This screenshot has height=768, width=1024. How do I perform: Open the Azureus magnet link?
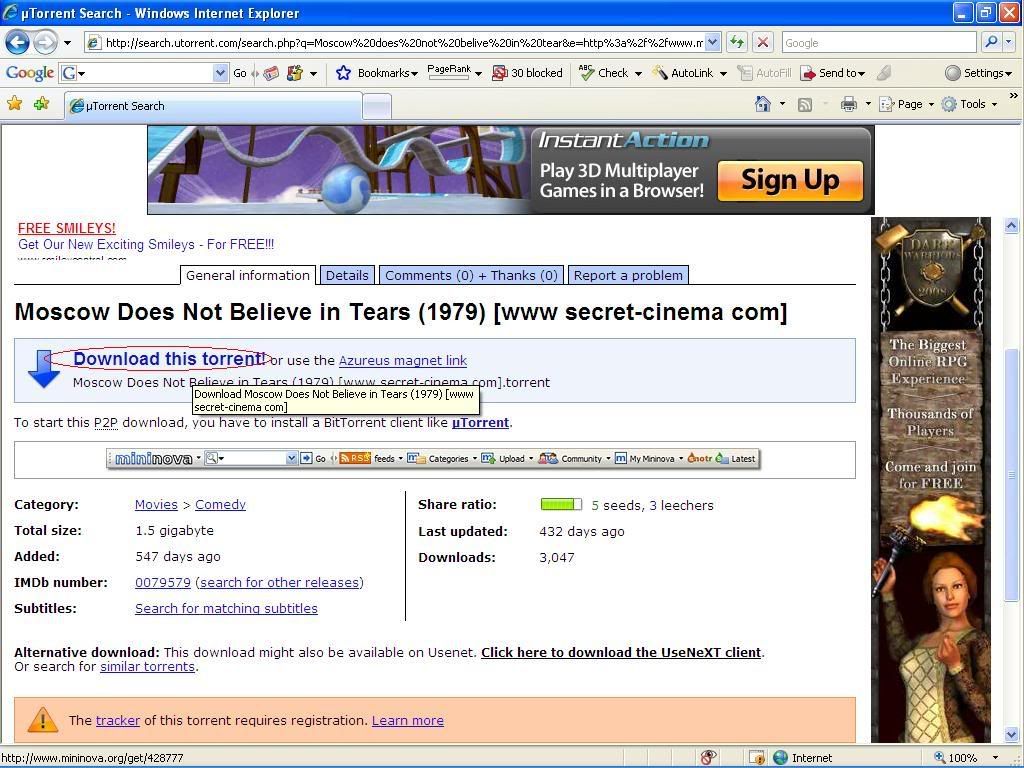coord(402,360)
